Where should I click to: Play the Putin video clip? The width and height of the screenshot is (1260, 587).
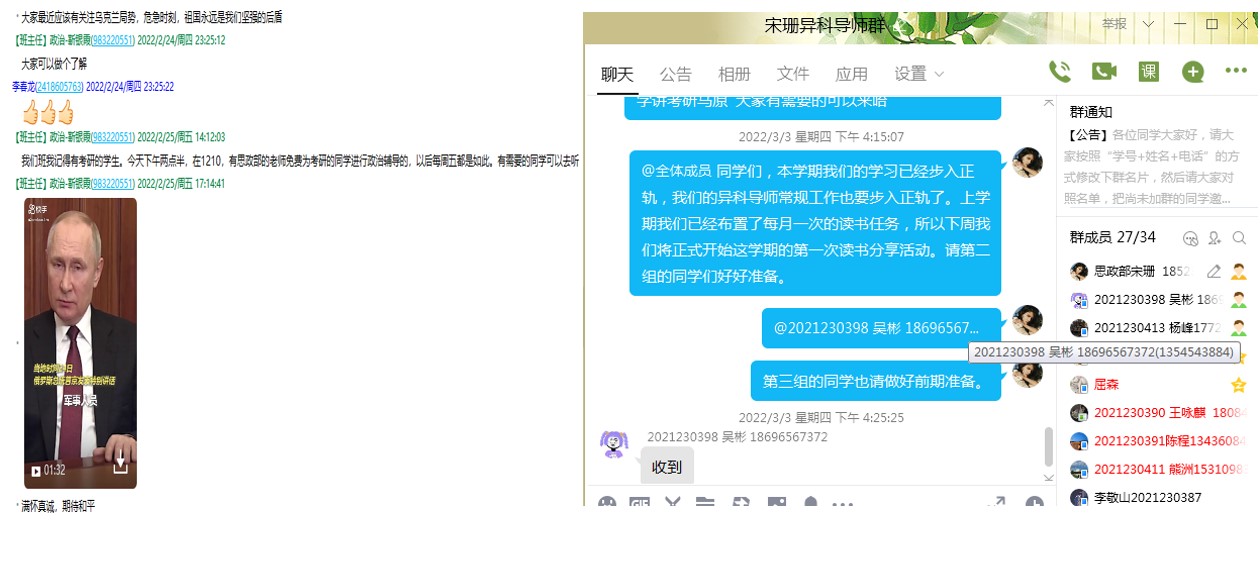pos(36,470)
